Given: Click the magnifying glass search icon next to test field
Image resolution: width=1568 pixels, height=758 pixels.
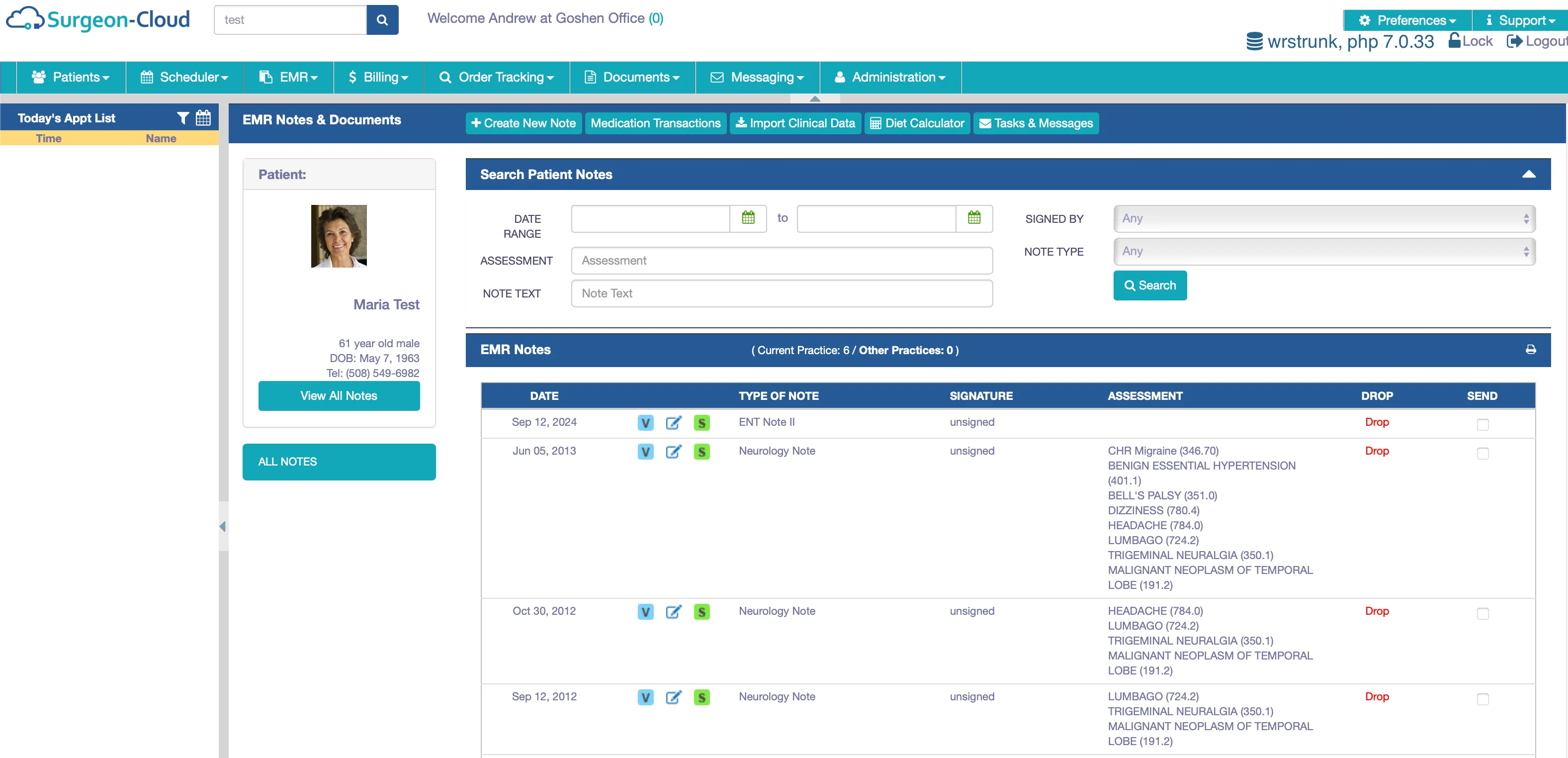Looking at the screenshot, I should [x=382, y=19].
